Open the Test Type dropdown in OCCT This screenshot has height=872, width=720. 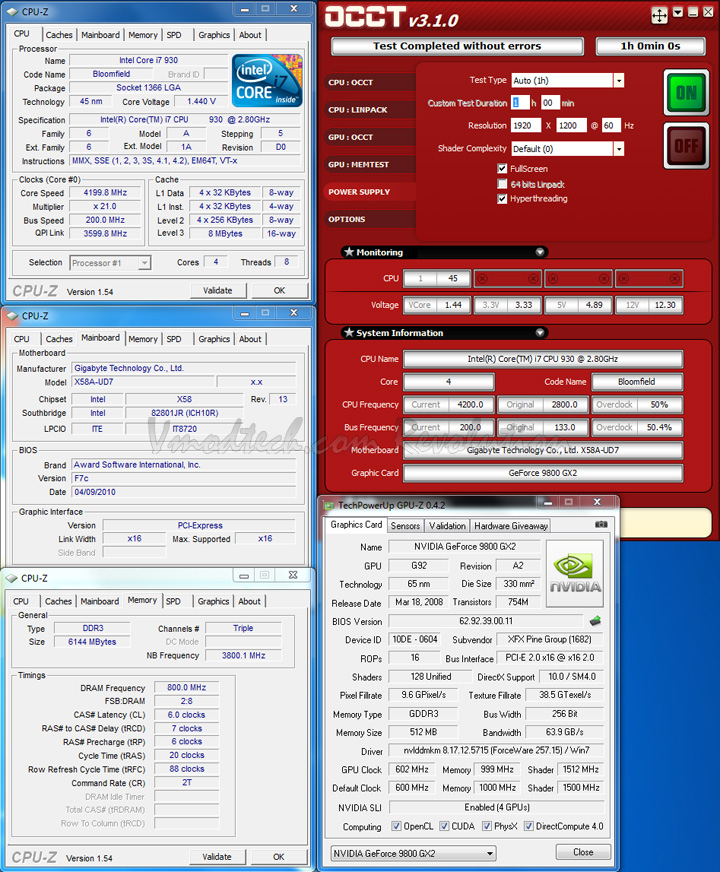[619, 81]
